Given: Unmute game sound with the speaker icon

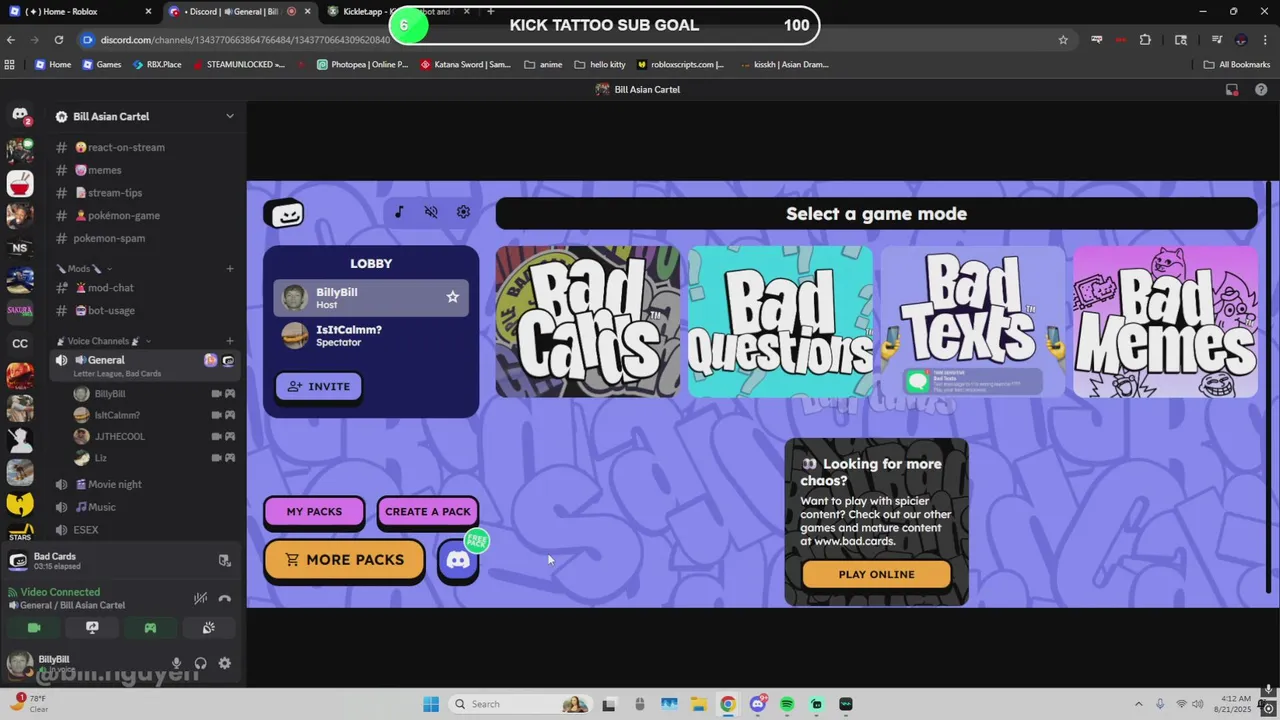Looking at the screenshot, I should point(431,212).
